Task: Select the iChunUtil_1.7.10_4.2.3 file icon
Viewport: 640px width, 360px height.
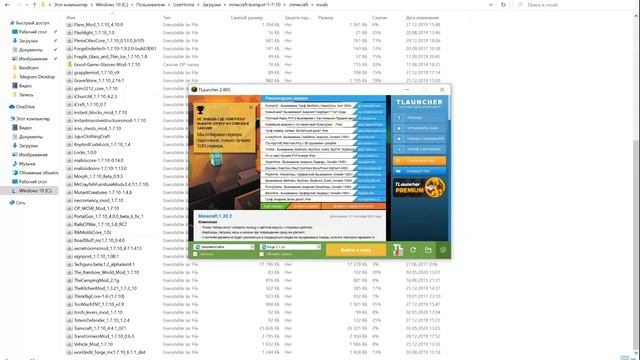Action: tap(69, 96)
